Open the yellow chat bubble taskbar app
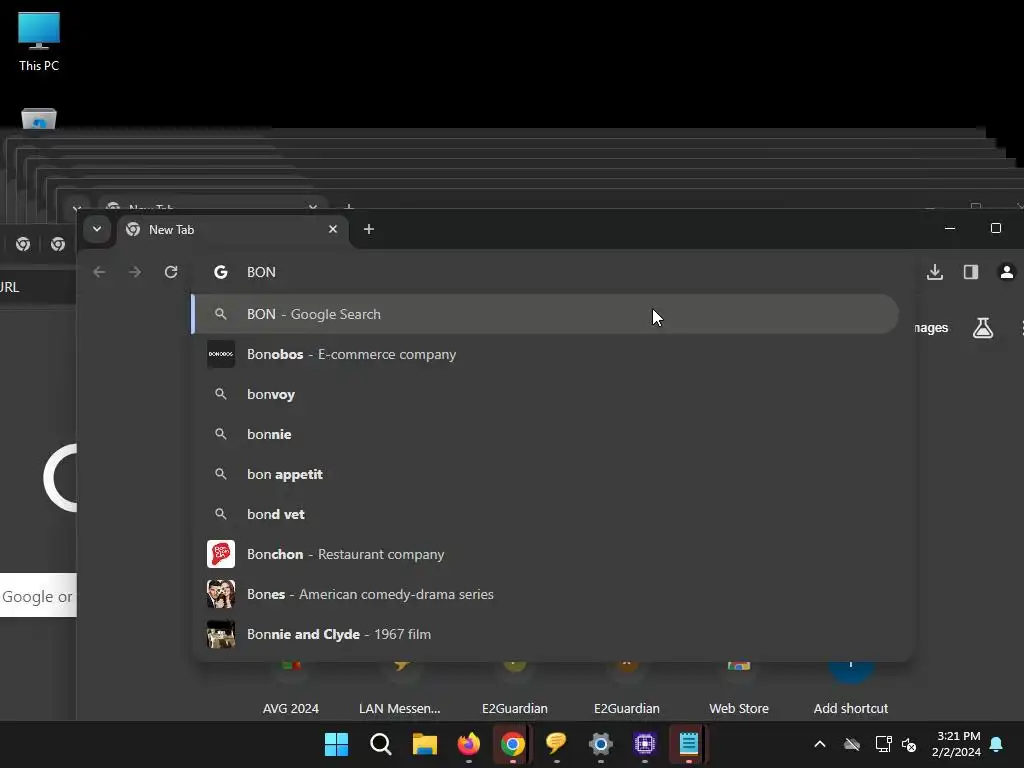Image resolution: width=1024 pixels, height=768 pixels. click(x=556, y=744)
